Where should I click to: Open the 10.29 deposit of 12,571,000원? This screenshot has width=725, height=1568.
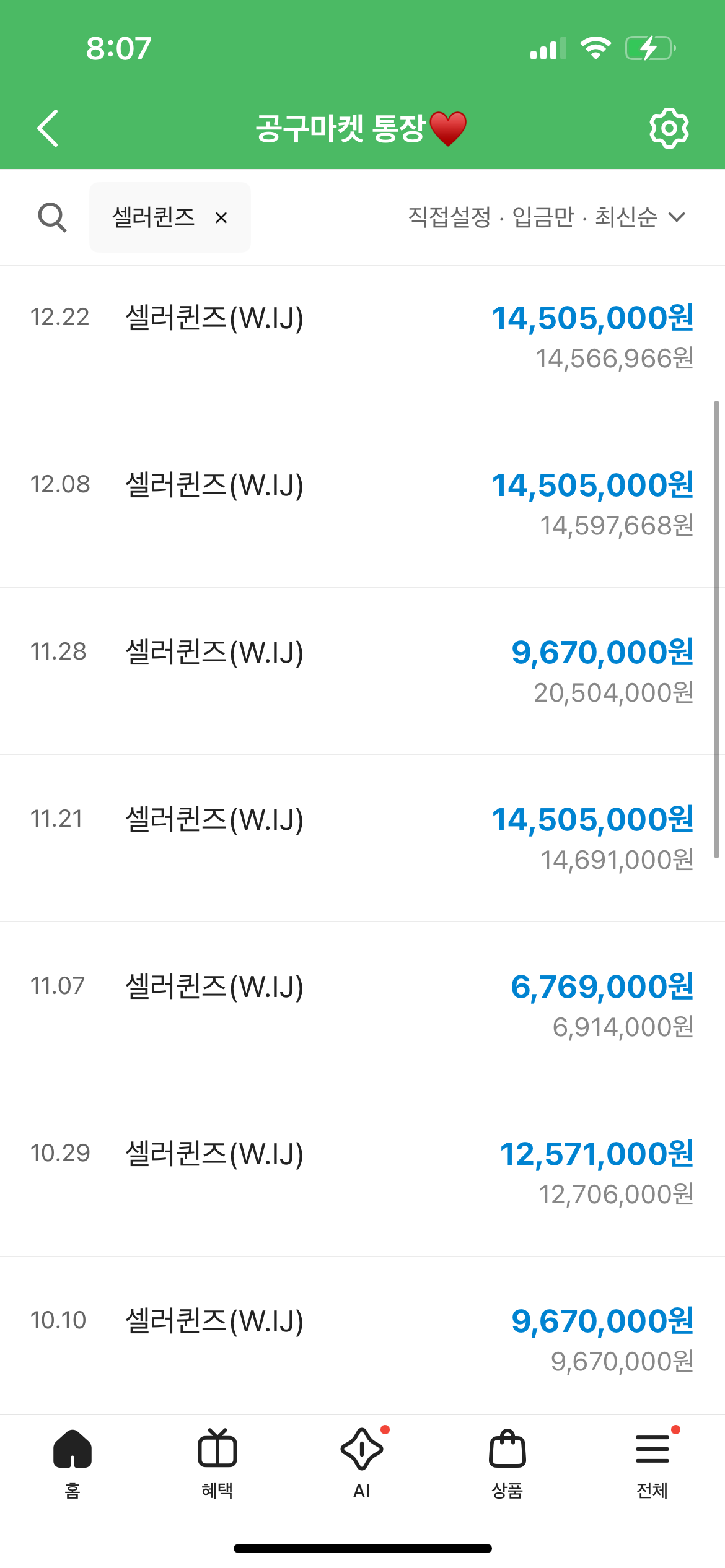(x=362, y=1173)
